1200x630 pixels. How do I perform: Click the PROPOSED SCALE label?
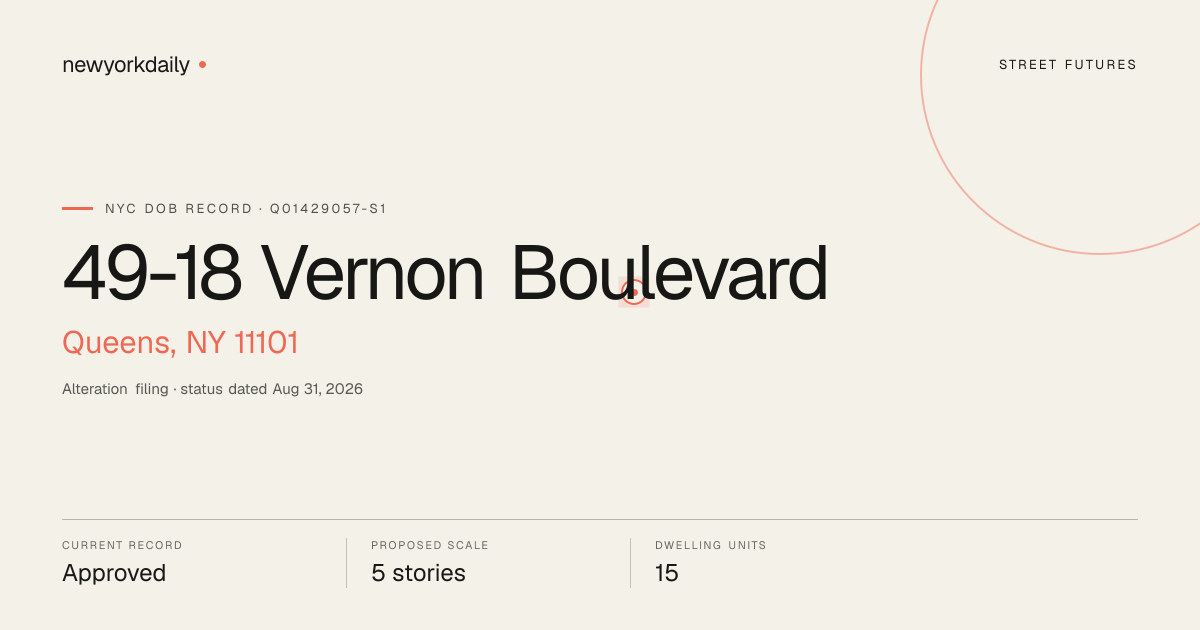point(430,546)
